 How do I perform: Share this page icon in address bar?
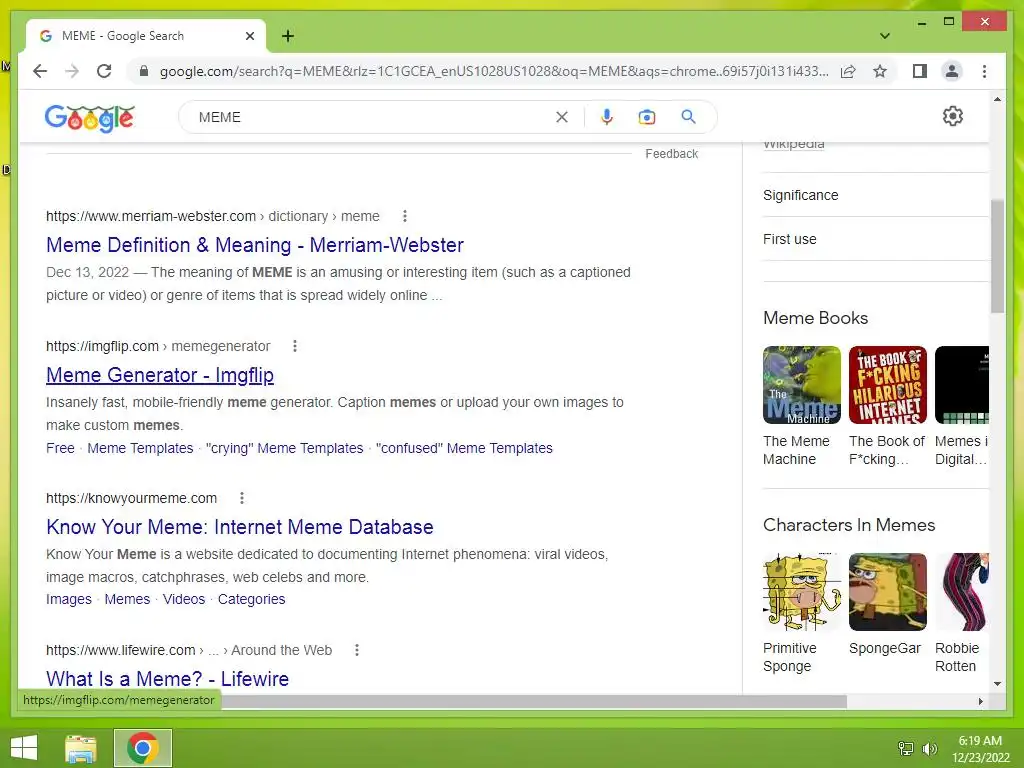tap(848, 71)
